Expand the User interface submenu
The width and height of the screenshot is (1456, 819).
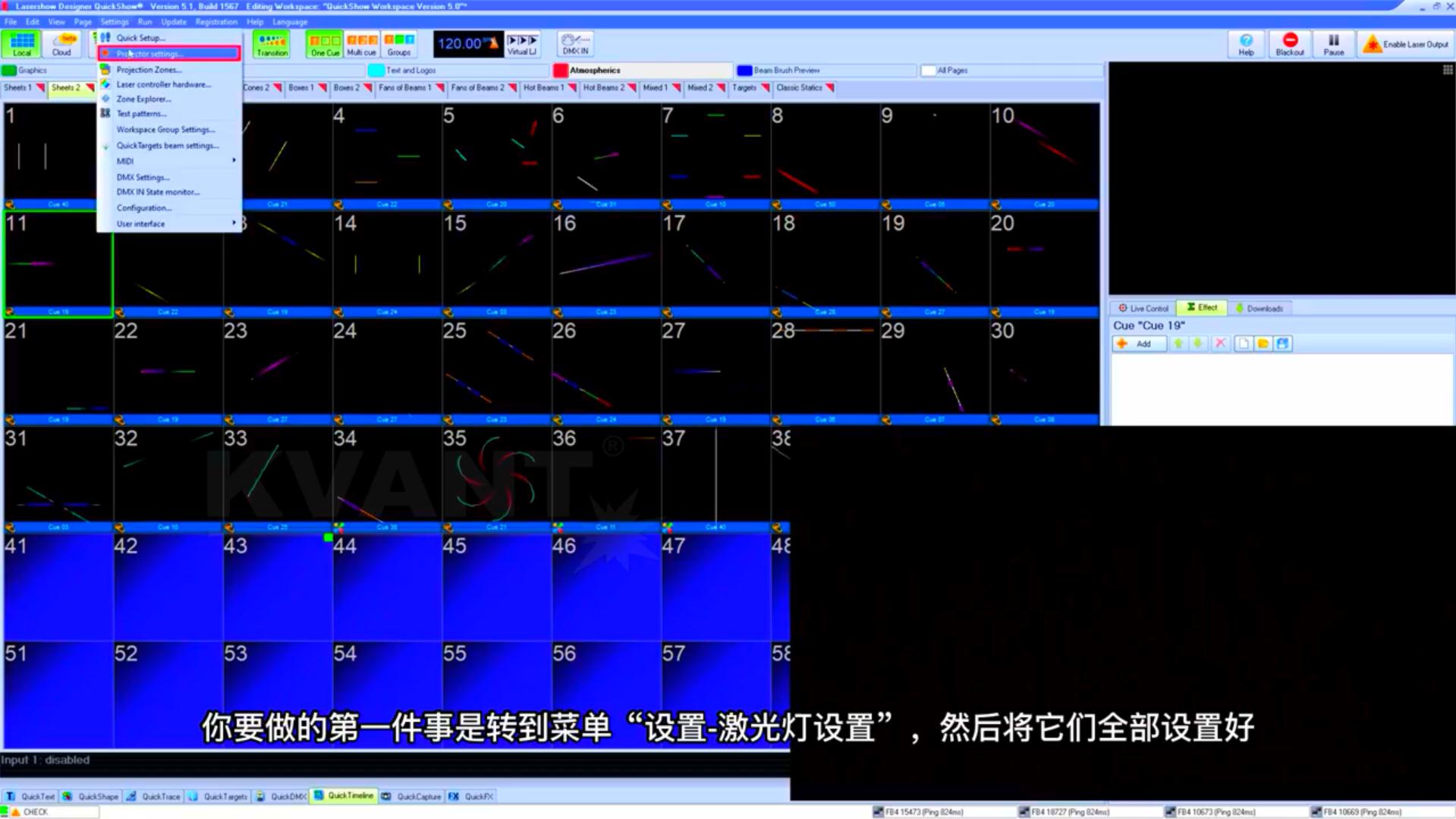pyautogui.click(x=169, y=224)
